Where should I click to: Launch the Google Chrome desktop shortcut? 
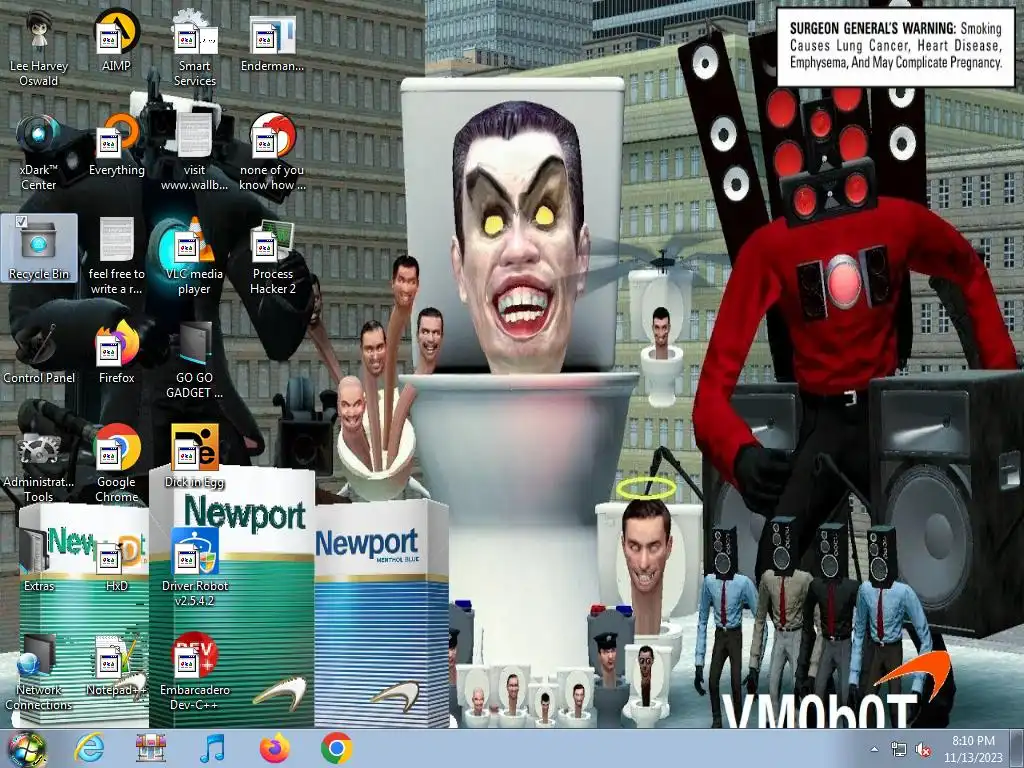tap(116, 464)
